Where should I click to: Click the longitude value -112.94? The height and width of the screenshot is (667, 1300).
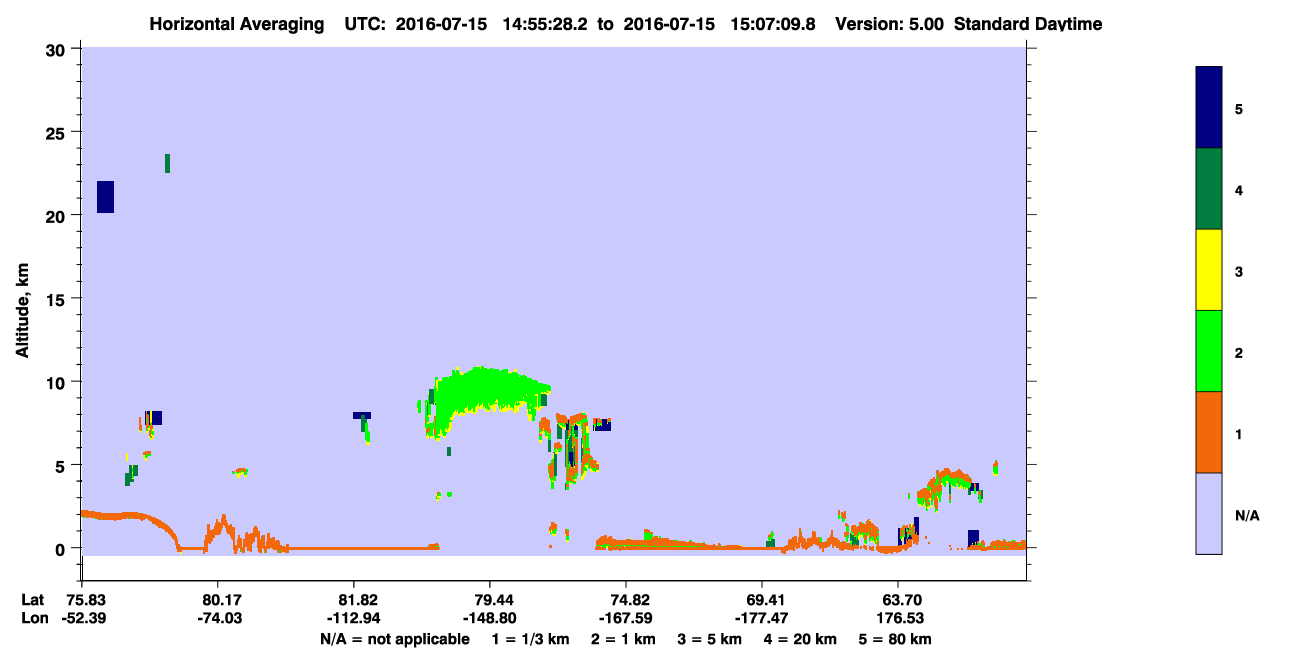pyautogui.click(x=354, y=618)
